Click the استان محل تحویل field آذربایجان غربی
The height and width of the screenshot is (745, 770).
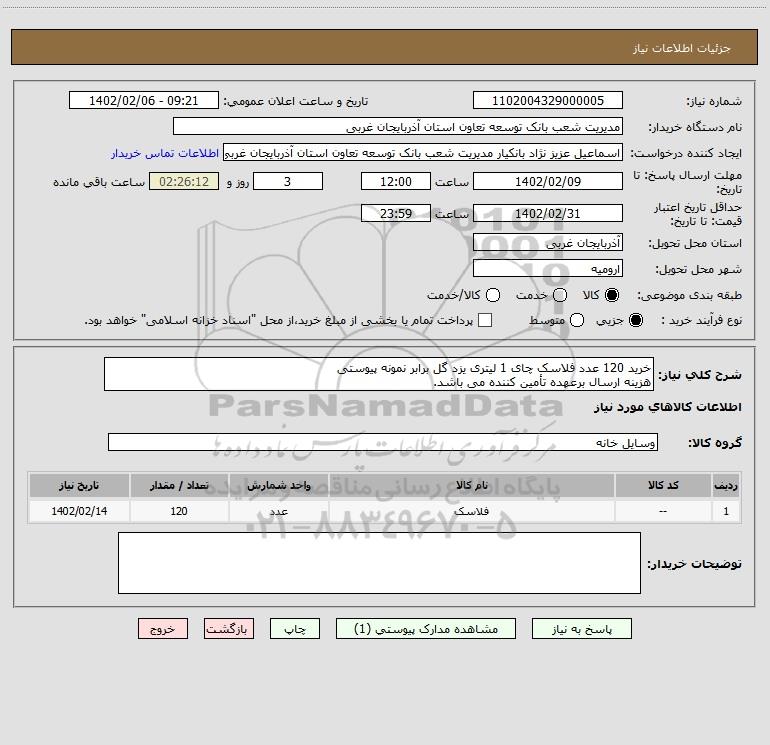click(548, 242)
